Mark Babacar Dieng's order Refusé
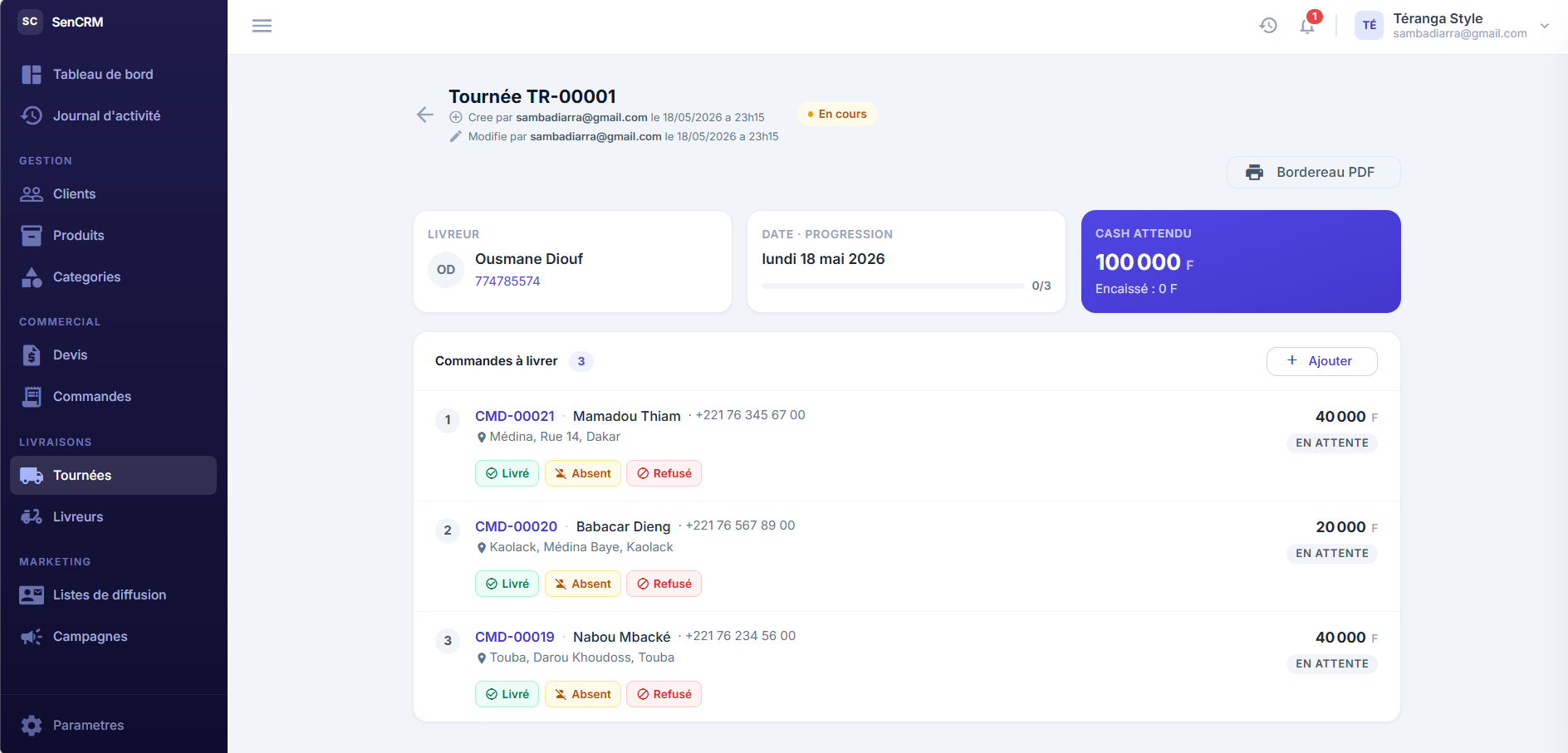The width and height of the screenshot is (1568, 753). 664,584
